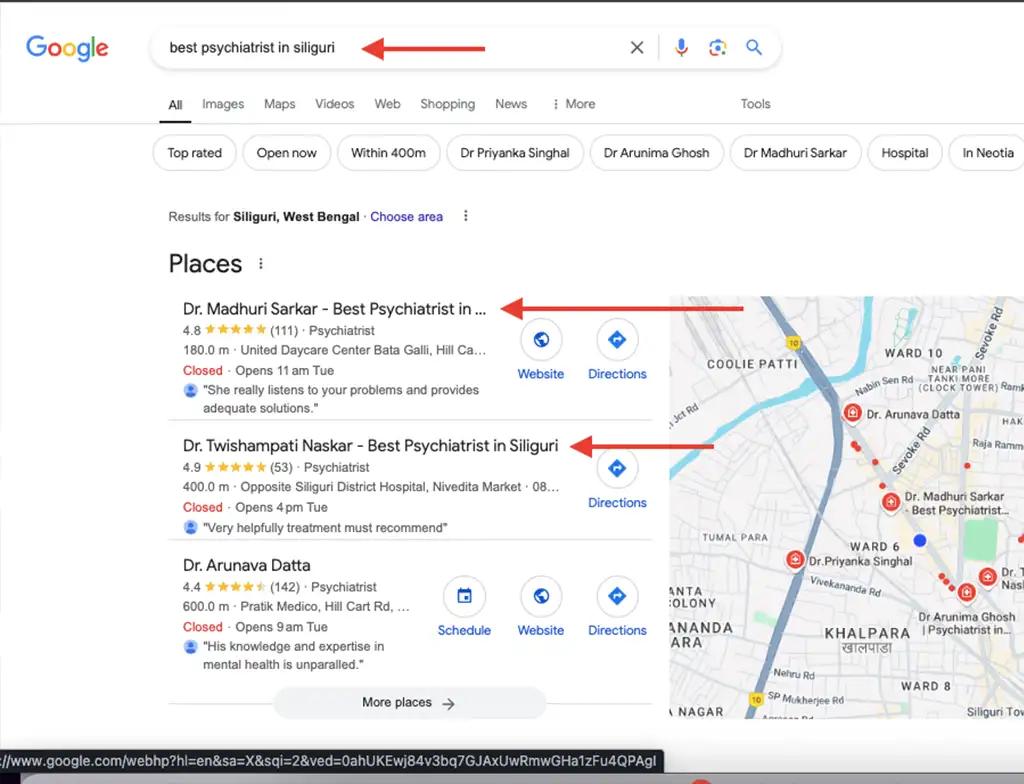Click Dr. Madhuri Sarkar map pin

(x=891, y=502)
